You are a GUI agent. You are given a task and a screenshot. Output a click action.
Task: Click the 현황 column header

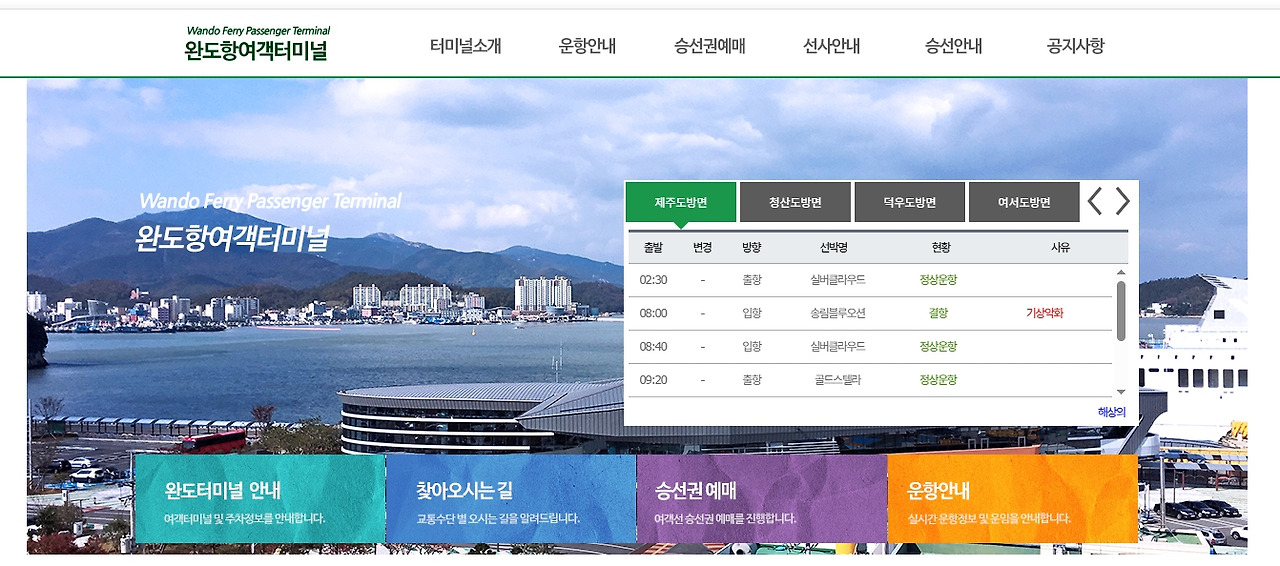[x=941, y=247]
